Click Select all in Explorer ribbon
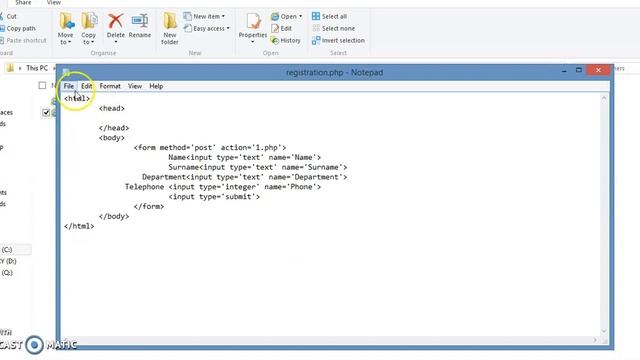The height and width of the screenshot is (360, 640). click(329, 16)
